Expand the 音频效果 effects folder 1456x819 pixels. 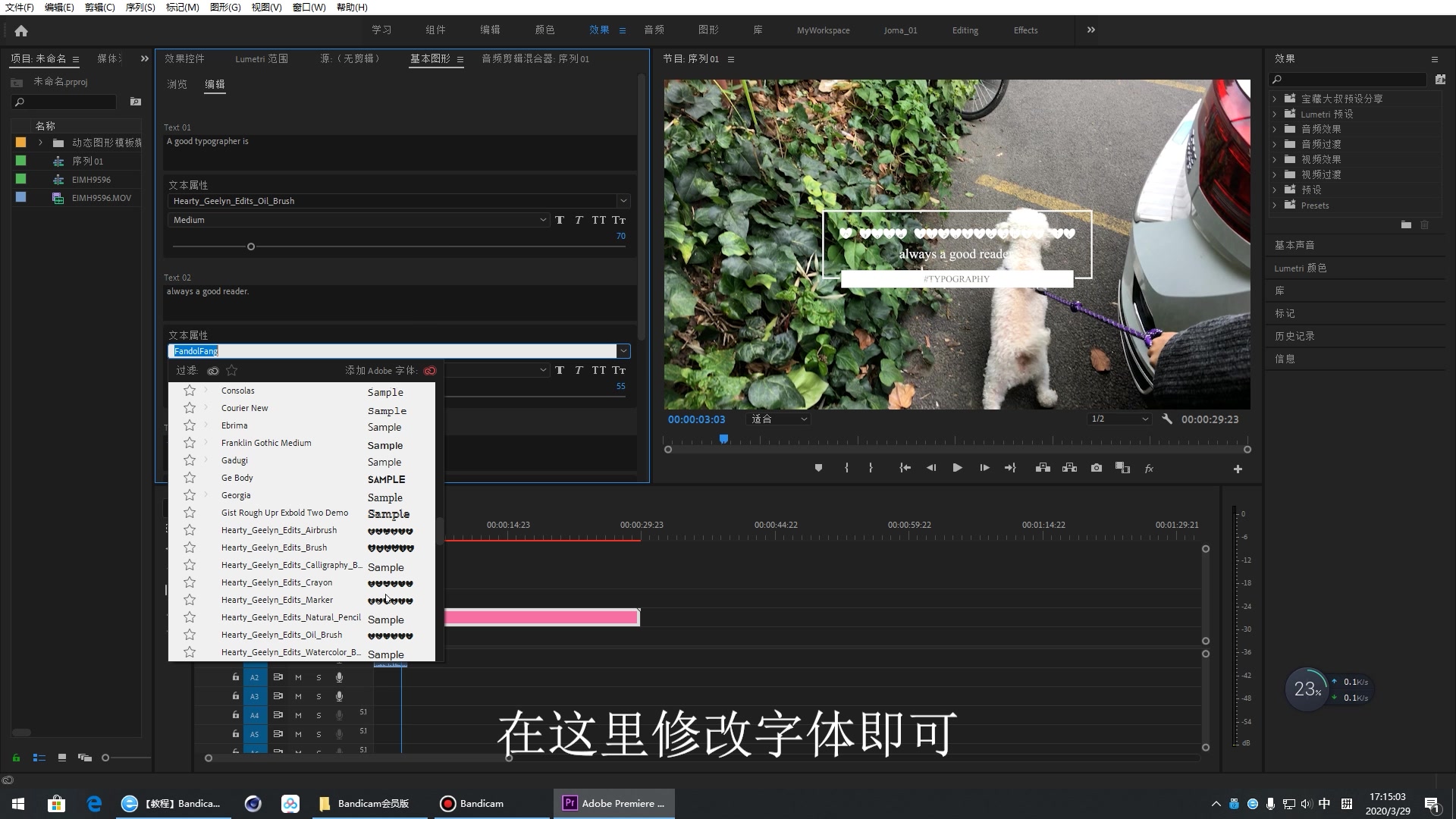click(x=1275, y=129)
